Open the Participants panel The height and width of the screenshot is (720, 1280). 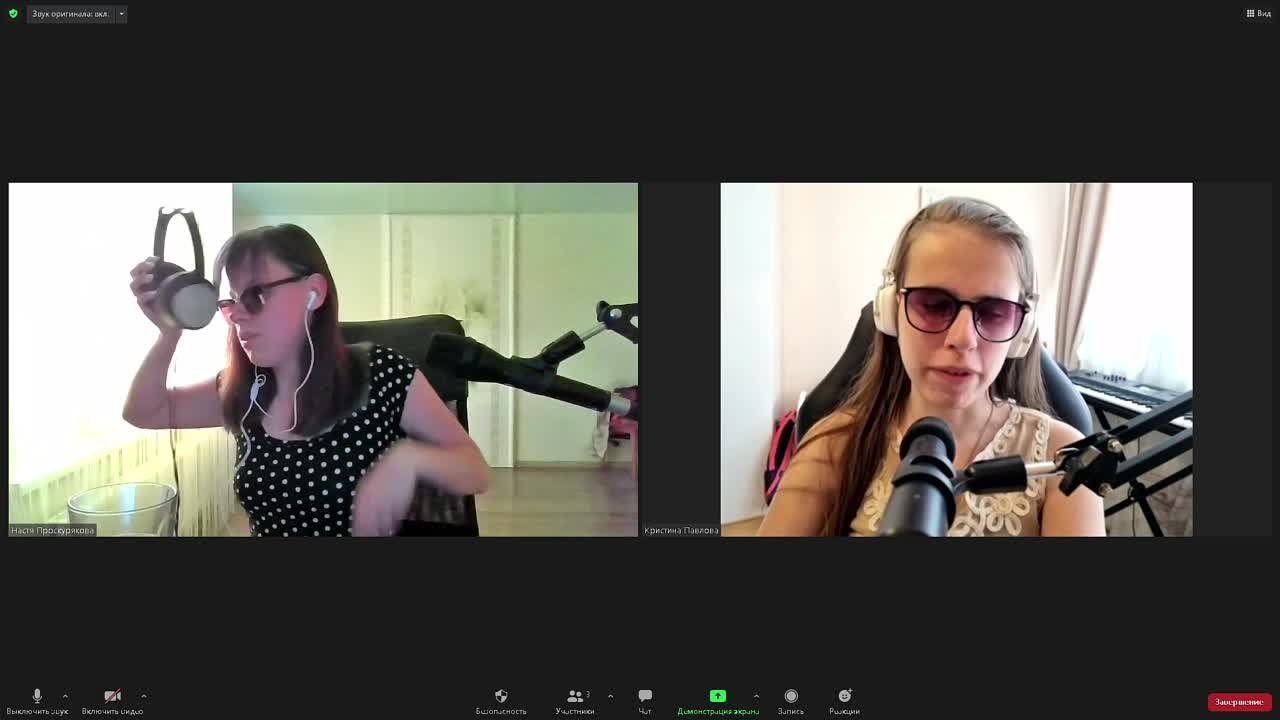click(x=575, y=696)
